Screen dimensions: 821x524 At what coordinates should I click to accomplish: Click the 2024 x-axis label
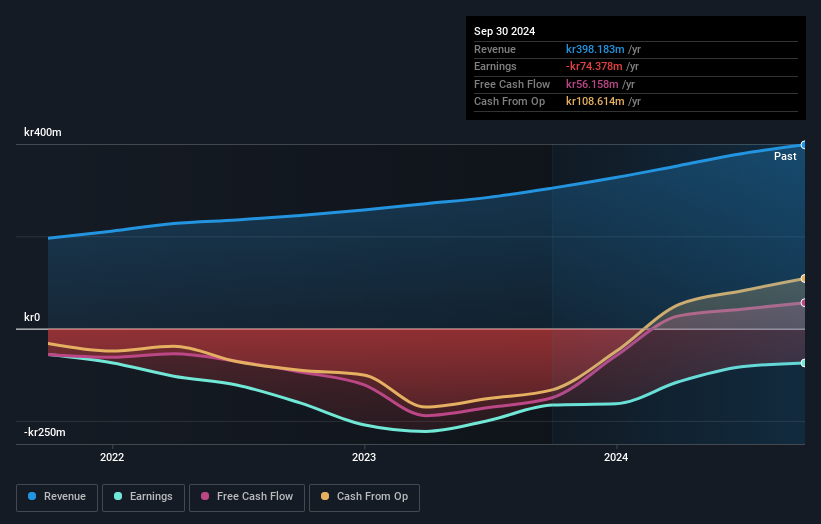pyautogui.click(x=616, y=457)
